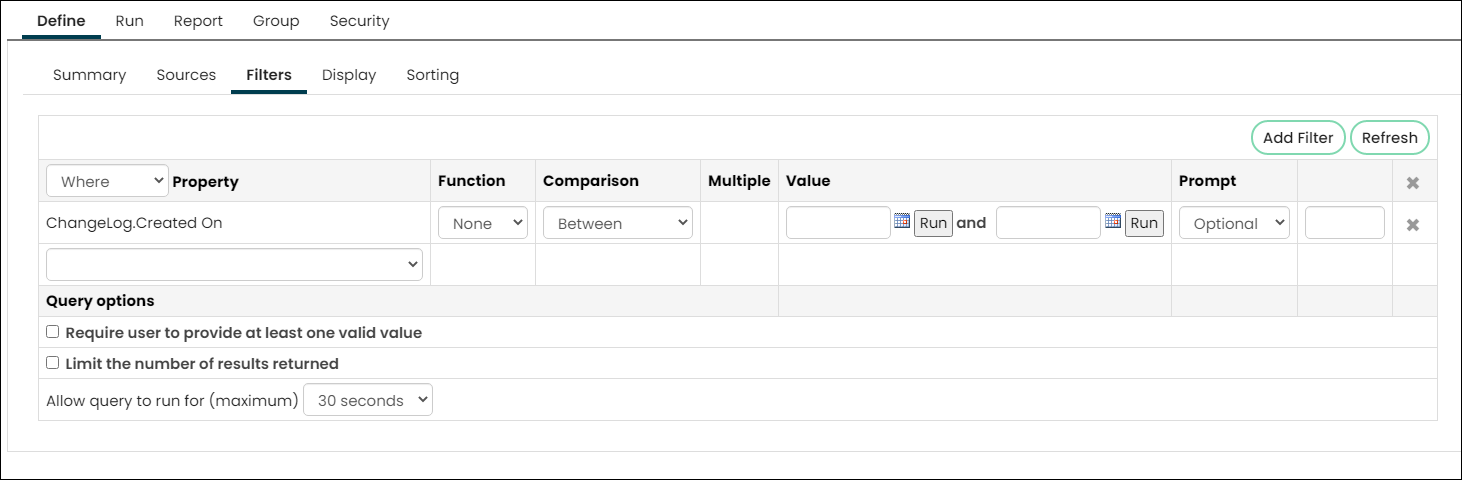Check Limit the number of results returned

click(53, 363)
